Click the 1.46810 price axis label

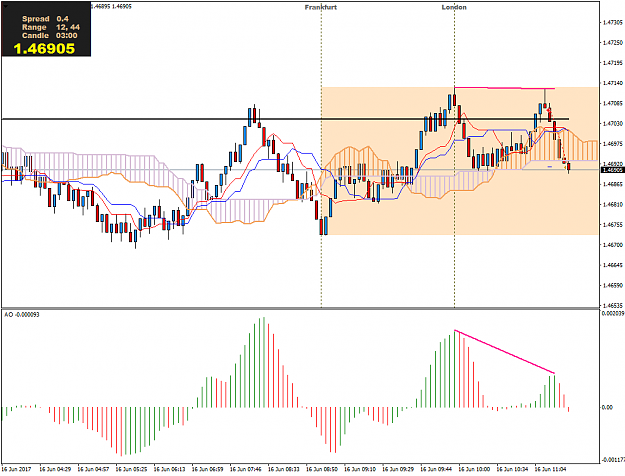coord(612,205)
